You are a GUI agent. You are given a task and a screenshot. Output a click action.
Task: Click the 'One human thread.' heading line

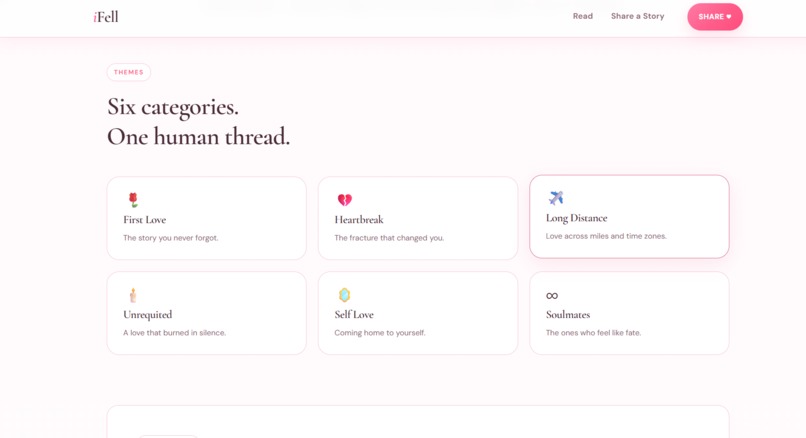pos(198,137)
